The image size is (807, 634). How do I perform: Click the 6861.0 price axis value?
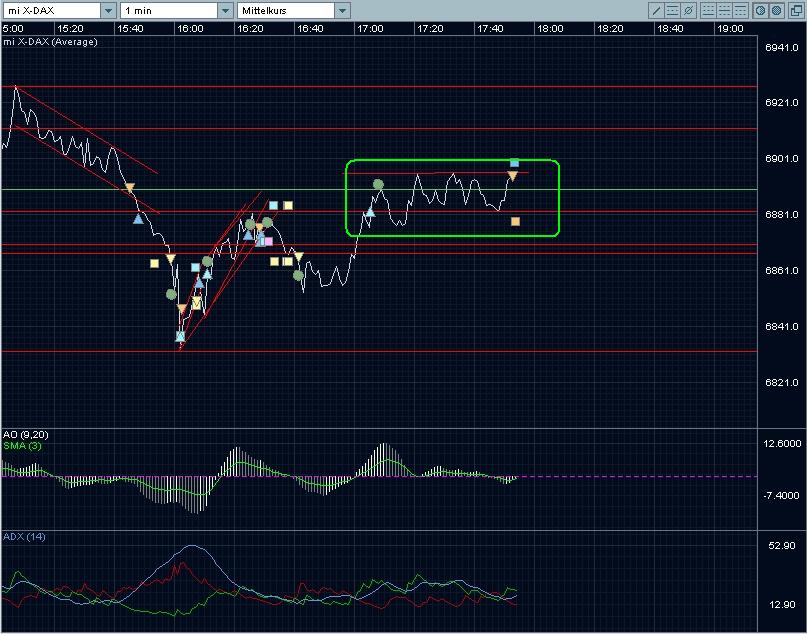tap(782, 271)
